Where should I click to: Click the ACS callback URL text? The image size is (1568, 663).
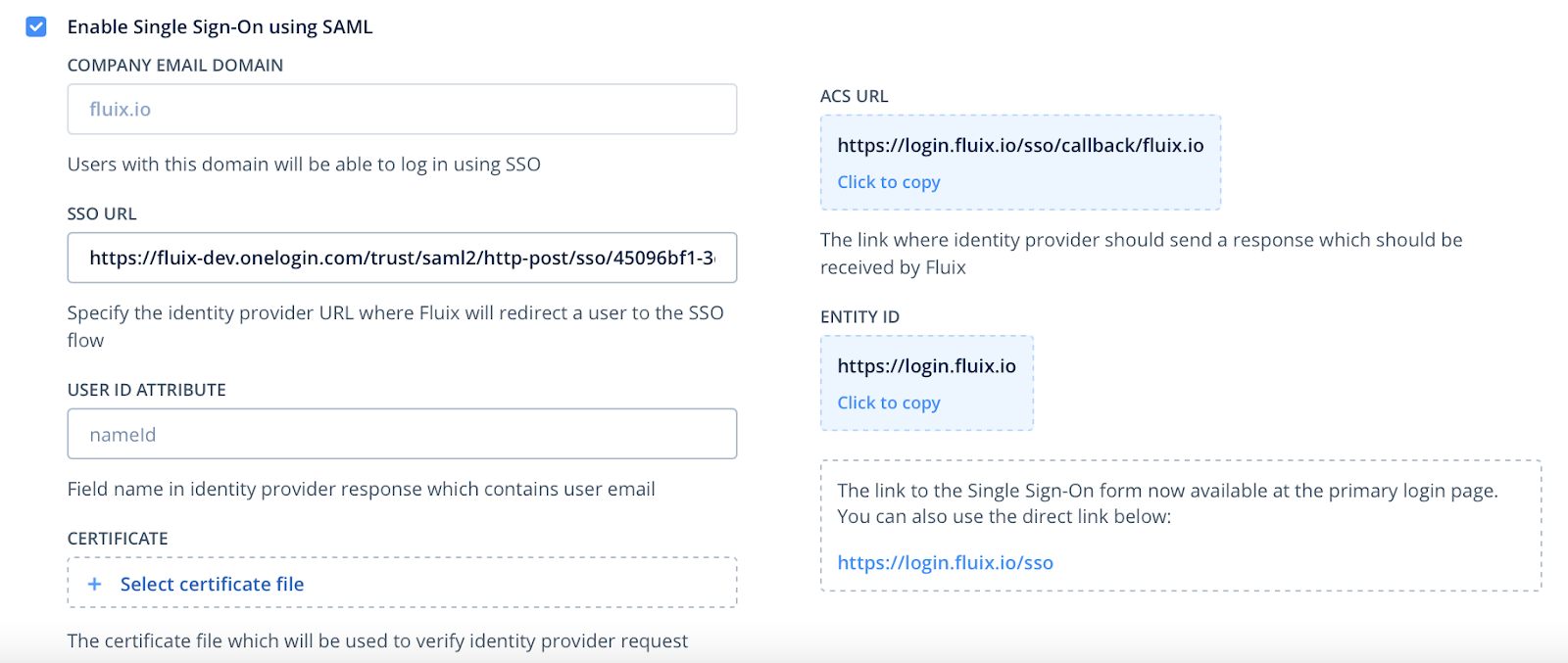[x=1020, y=145]
